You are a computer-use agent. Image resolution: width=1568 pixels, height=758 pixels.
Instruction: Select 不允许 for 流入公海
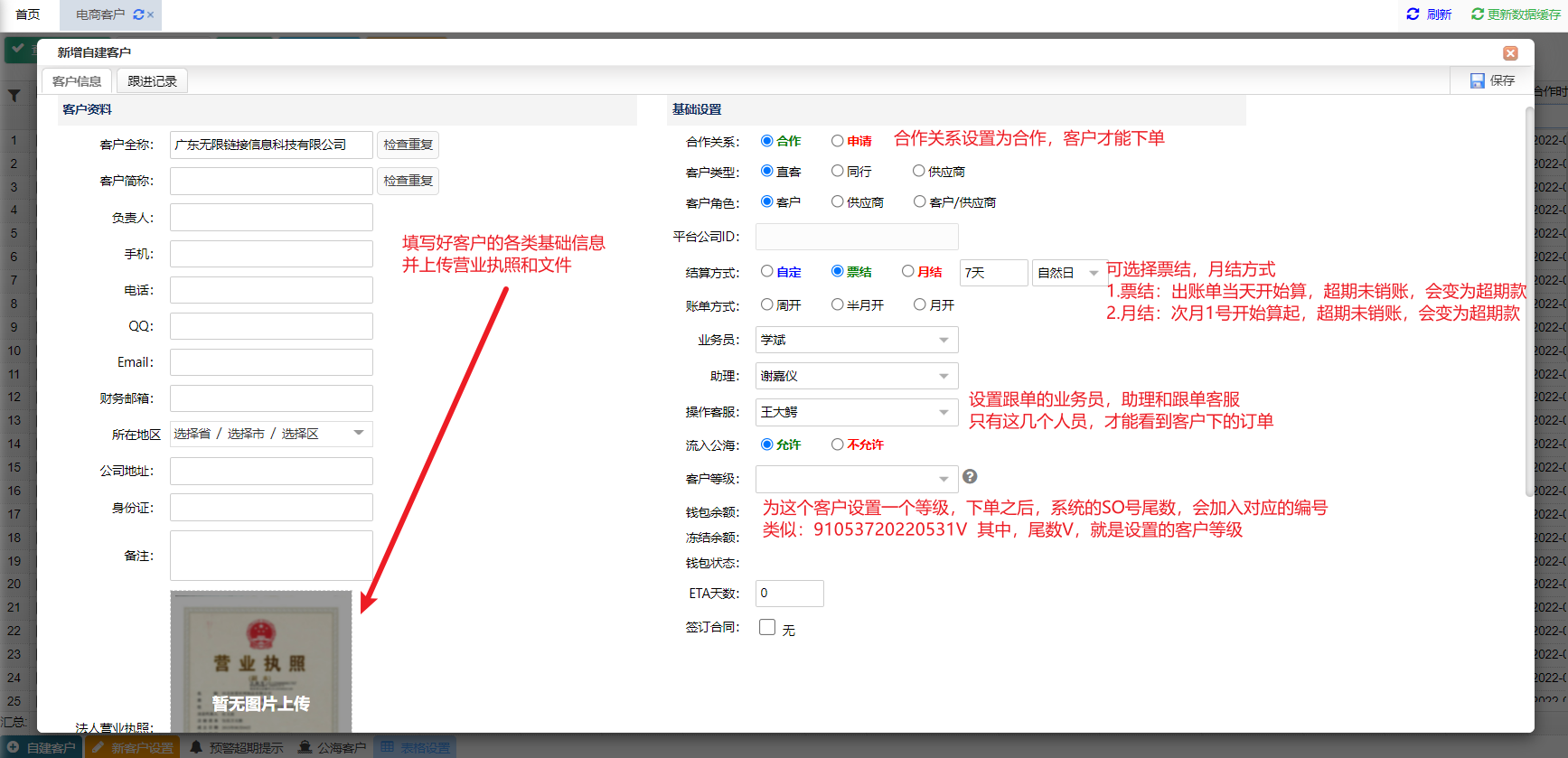[x=838, y=445]
